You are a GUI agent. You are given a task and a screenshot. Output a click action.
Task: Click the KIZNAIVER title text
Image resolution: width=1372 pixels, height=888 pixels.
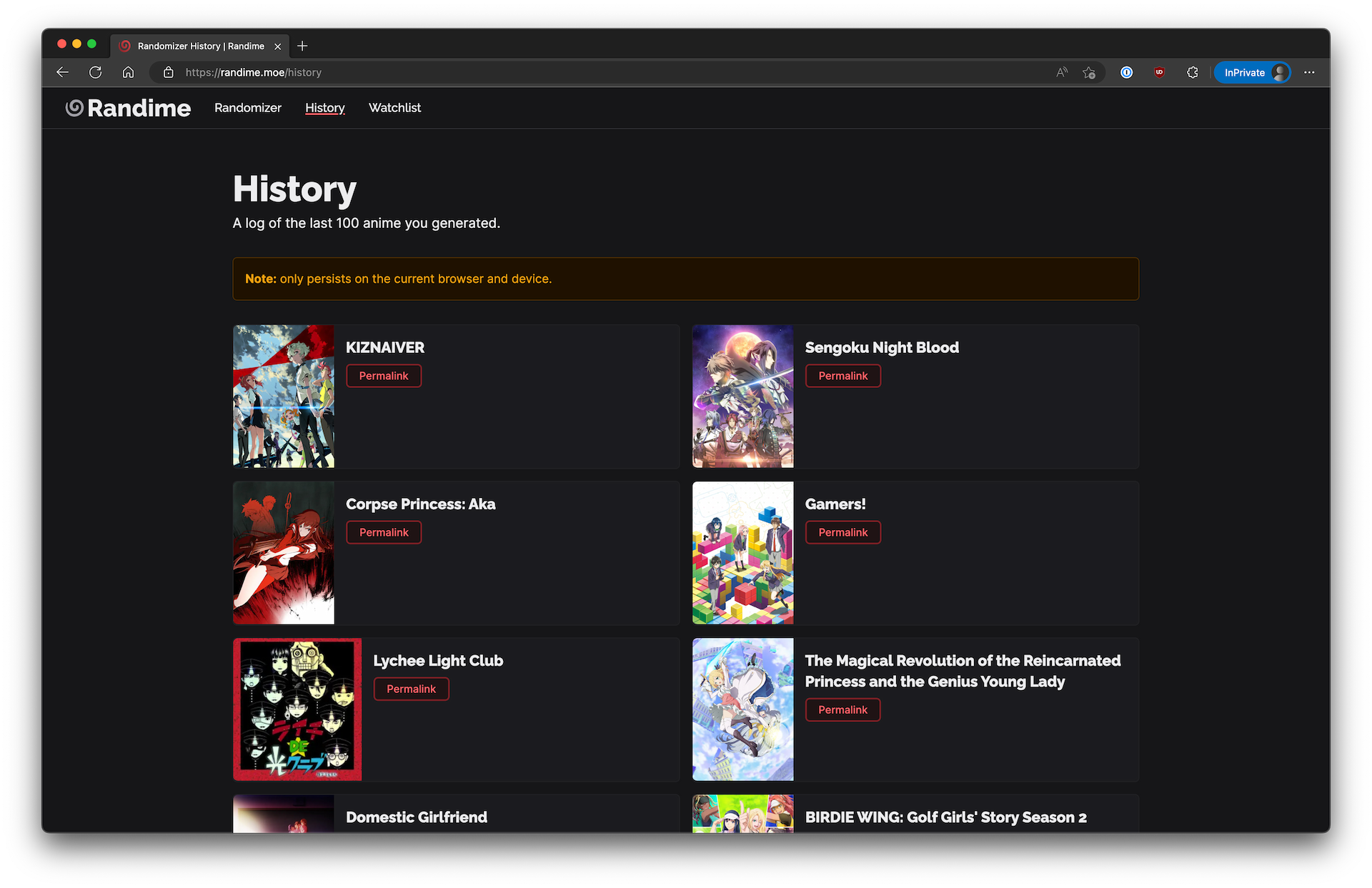pyautogui.click(x=385, y=347)
